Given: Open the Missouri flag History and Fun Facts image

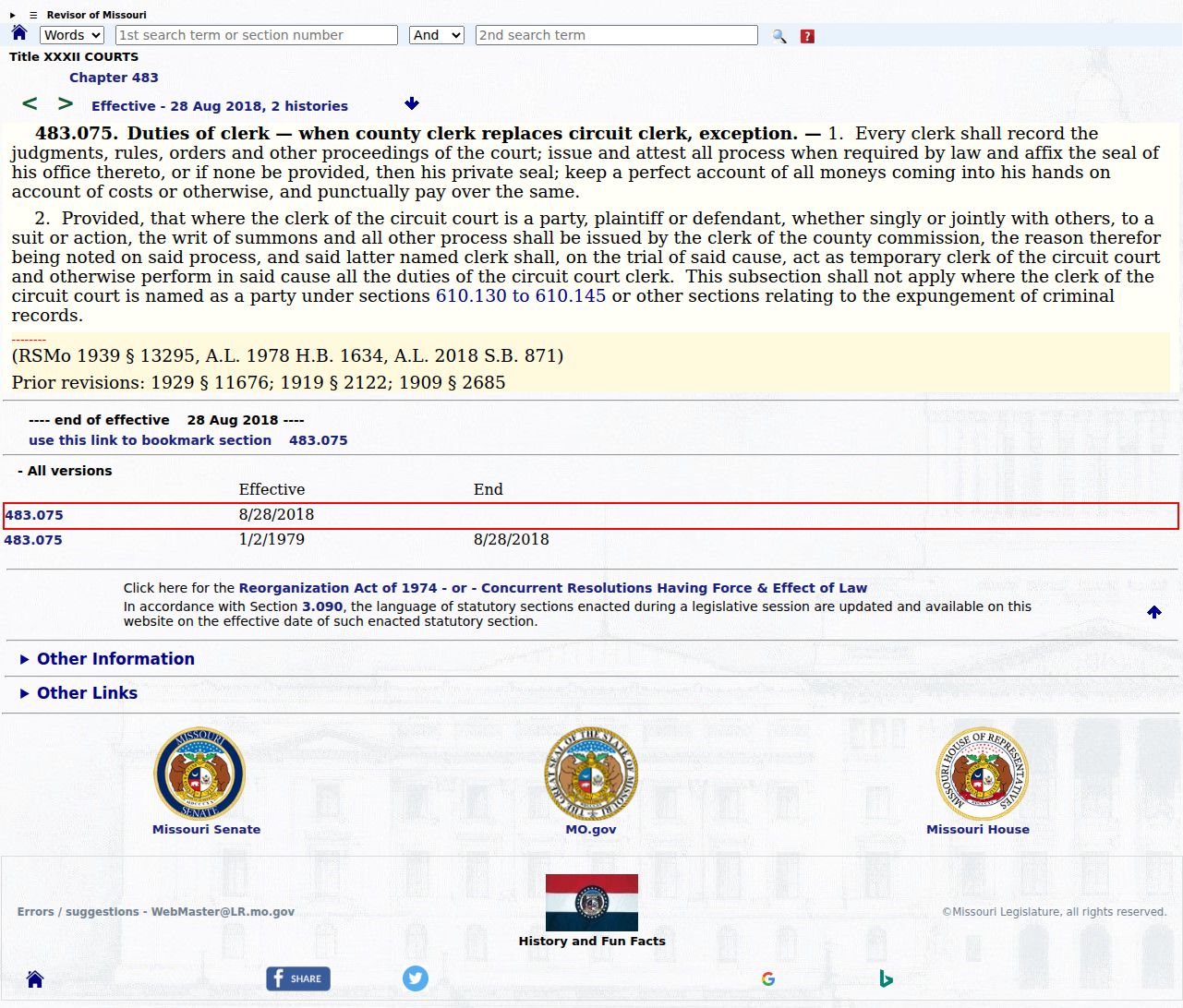Looking at the screenshot, I should (x=592, y=903).
